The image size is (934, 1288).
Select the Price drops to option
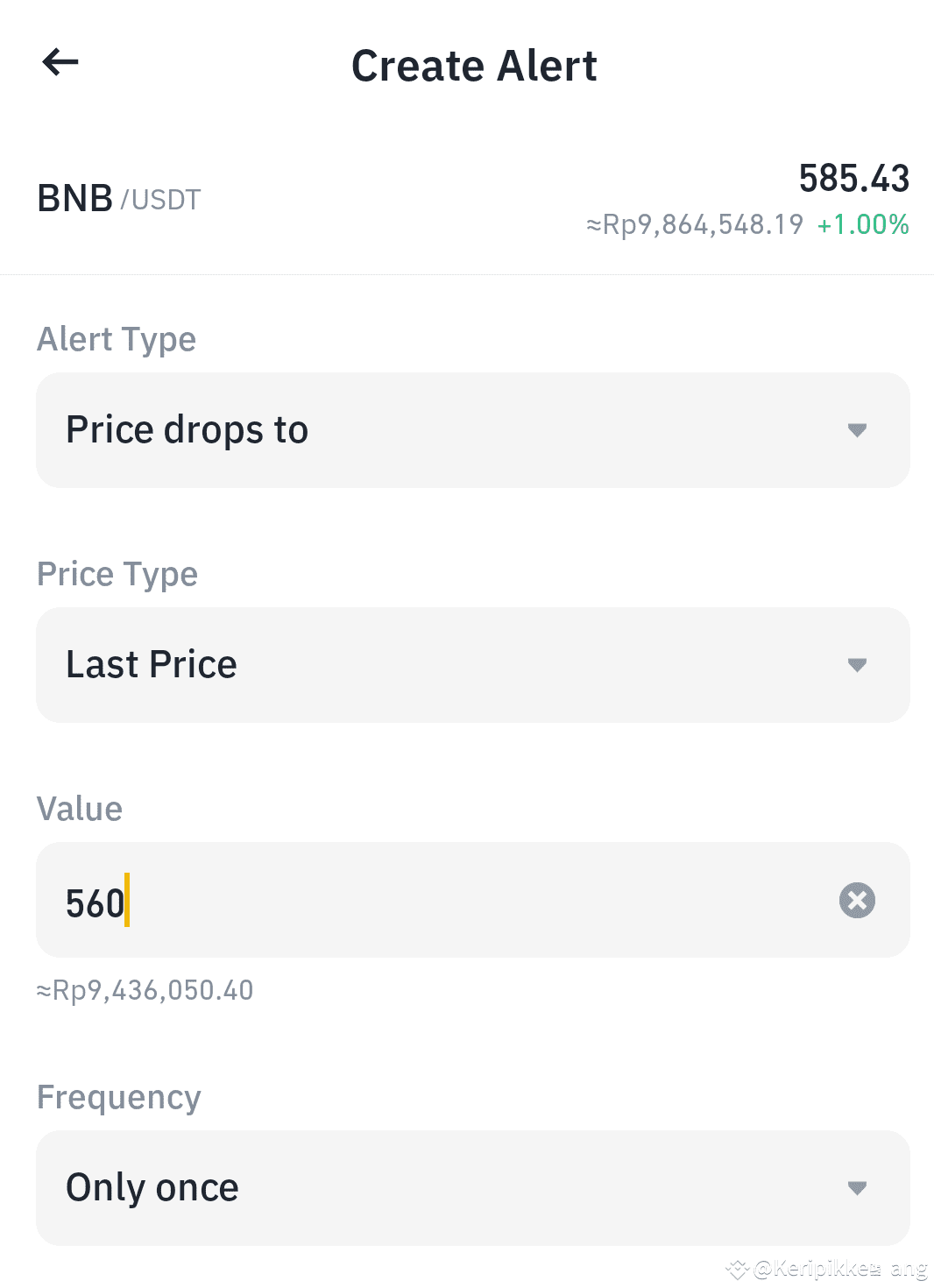tap(473, 430)
